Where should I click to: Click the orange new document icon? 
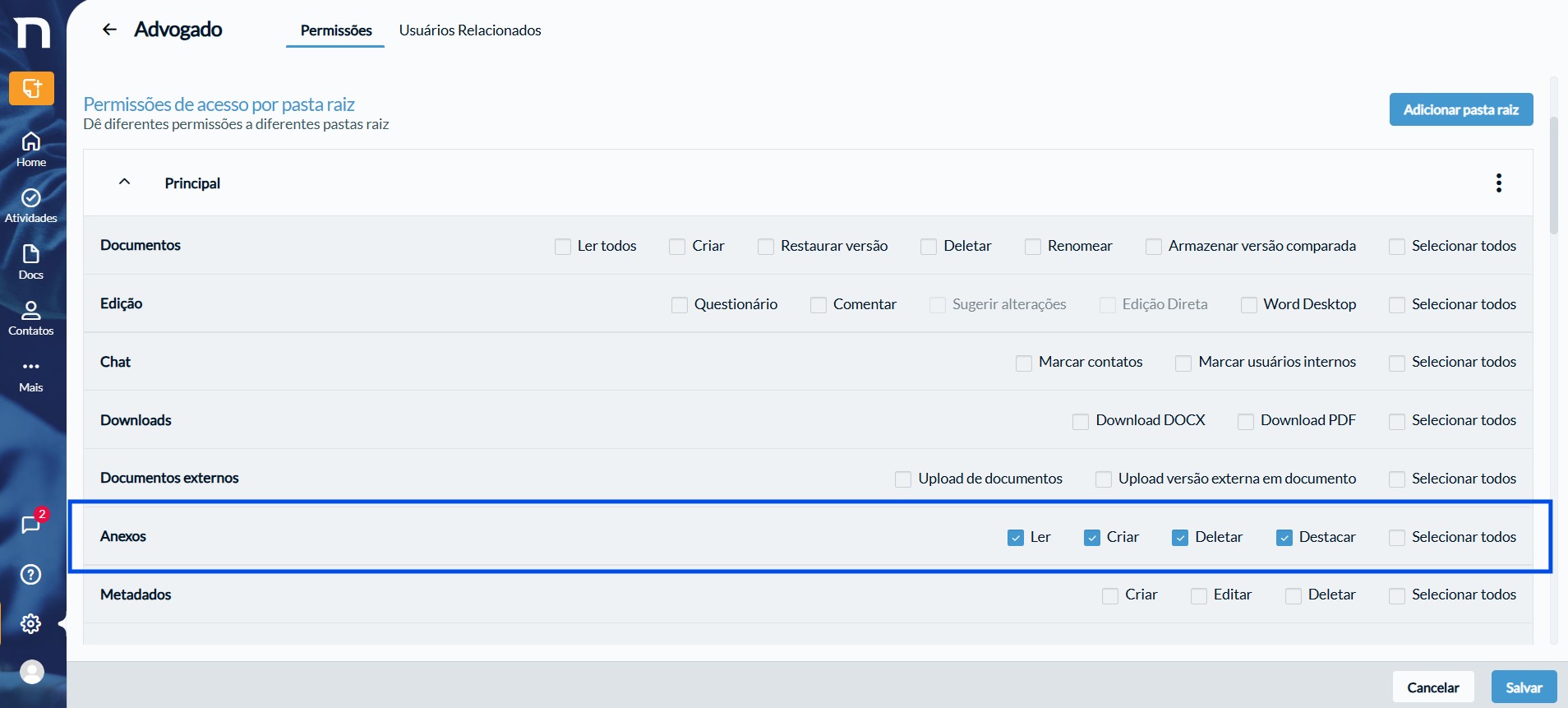coord(31,88)
